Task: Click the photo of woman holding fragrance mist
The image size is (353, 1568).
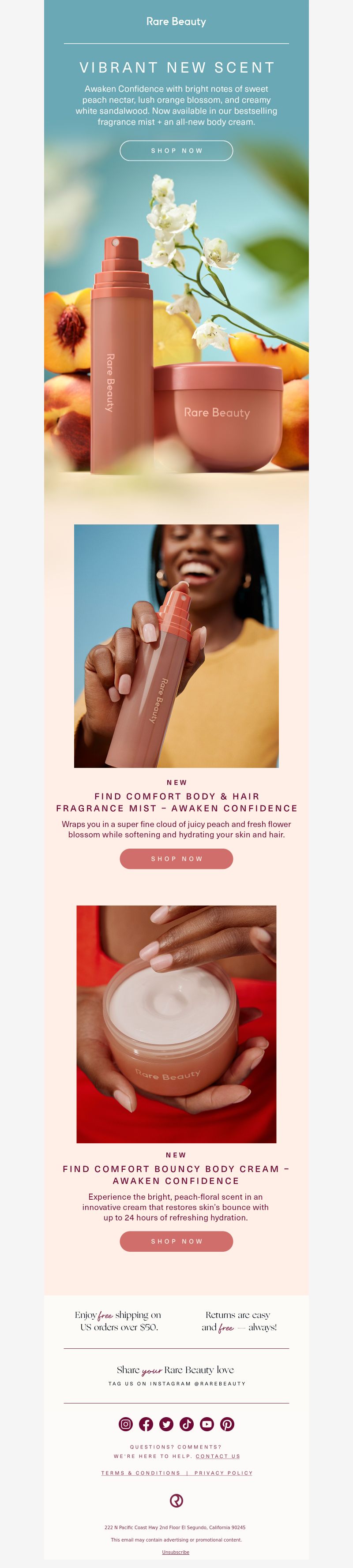Action: point(176,646)
